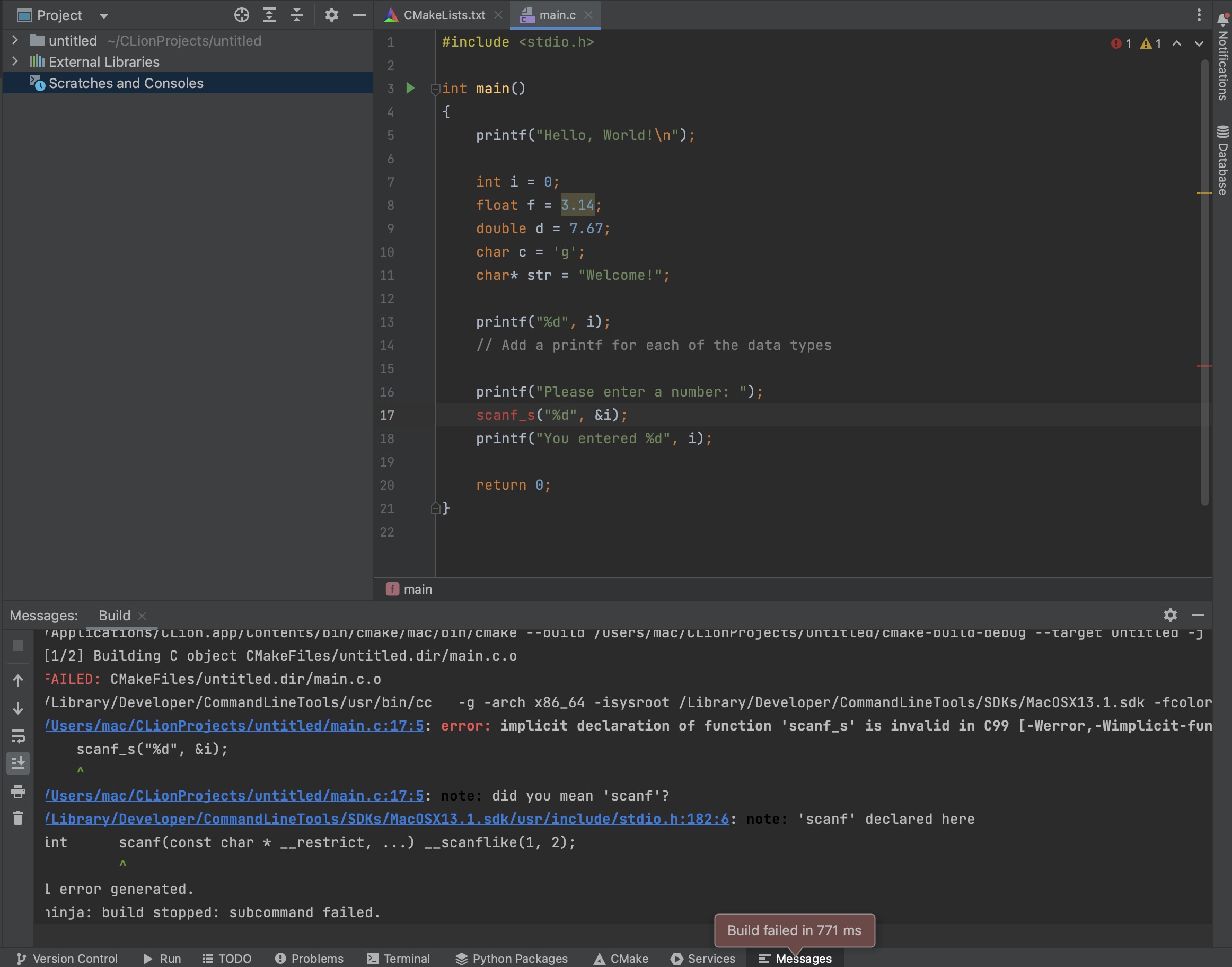1232x967 pixels.
Task: Open Project panel gear options
Action: tap(332, 15)
